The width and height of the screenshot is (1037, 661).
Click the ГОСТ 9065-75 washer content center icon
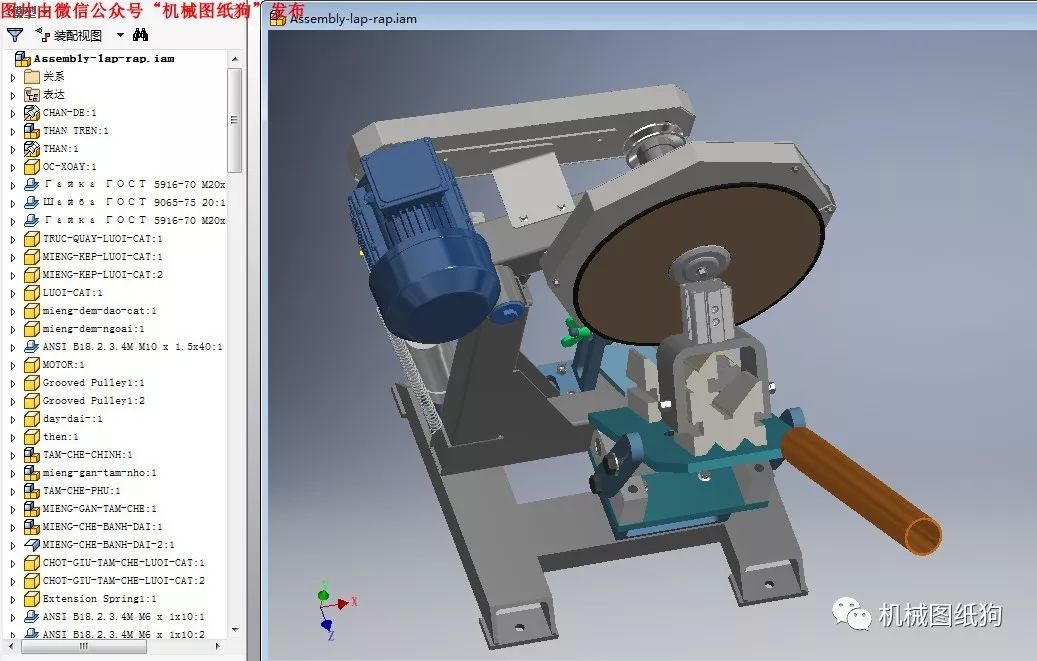pyautogui.click(x=32, y=202)
